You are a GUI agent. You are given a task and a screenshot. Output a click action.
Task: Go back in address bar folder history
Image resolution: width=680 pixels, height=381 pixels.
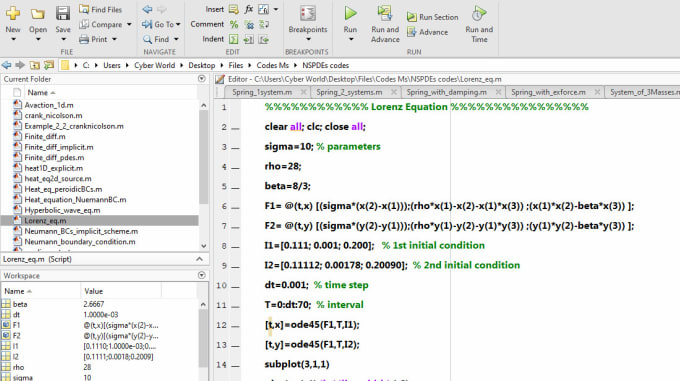coord(7,65)
